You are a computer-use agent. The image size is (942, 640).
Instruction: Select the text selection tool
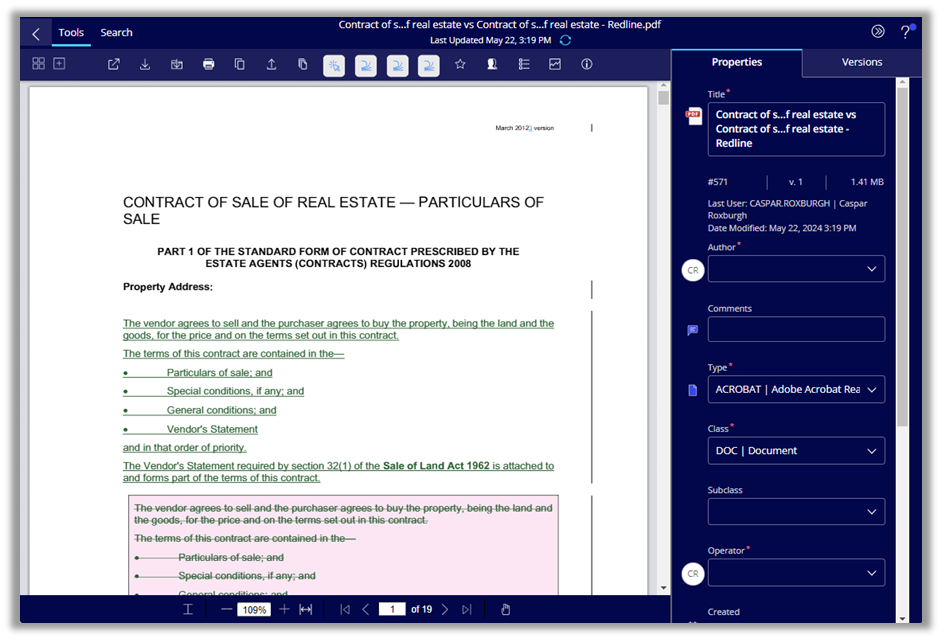[187, 609]
